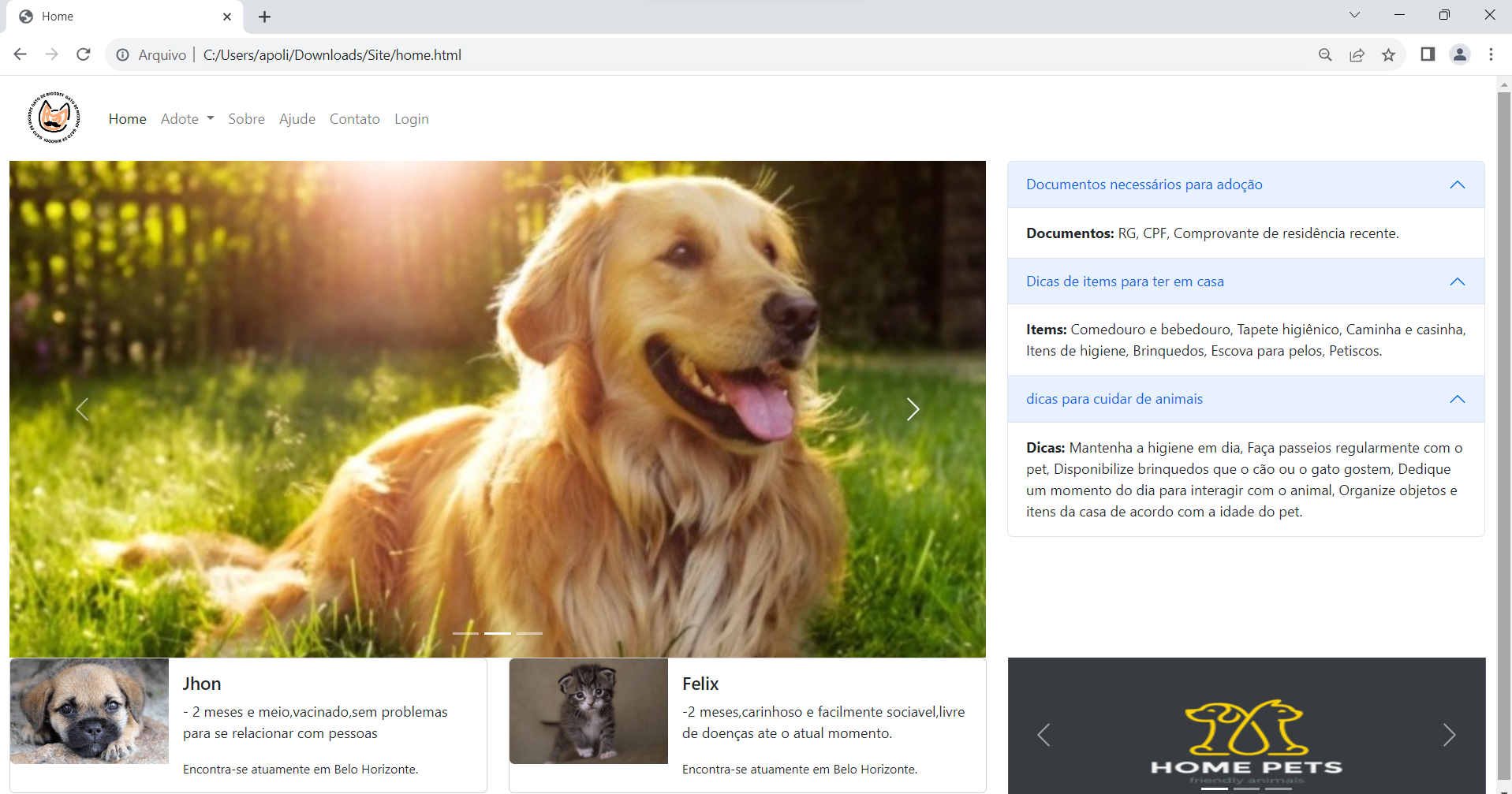1512x794 pixels.
Task: Open the browser zoom magnifier icon
Action: tap(1325, 54)
